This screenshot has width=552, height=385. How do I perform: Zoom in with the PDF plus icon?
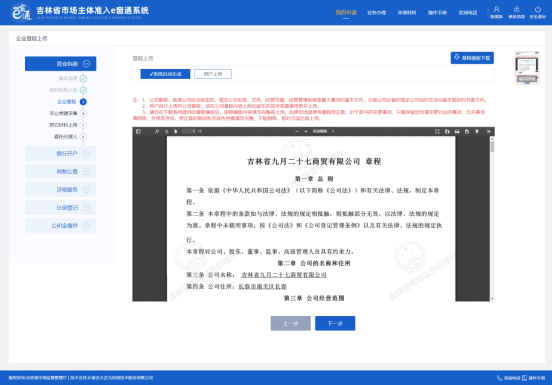tap(306, 131)
